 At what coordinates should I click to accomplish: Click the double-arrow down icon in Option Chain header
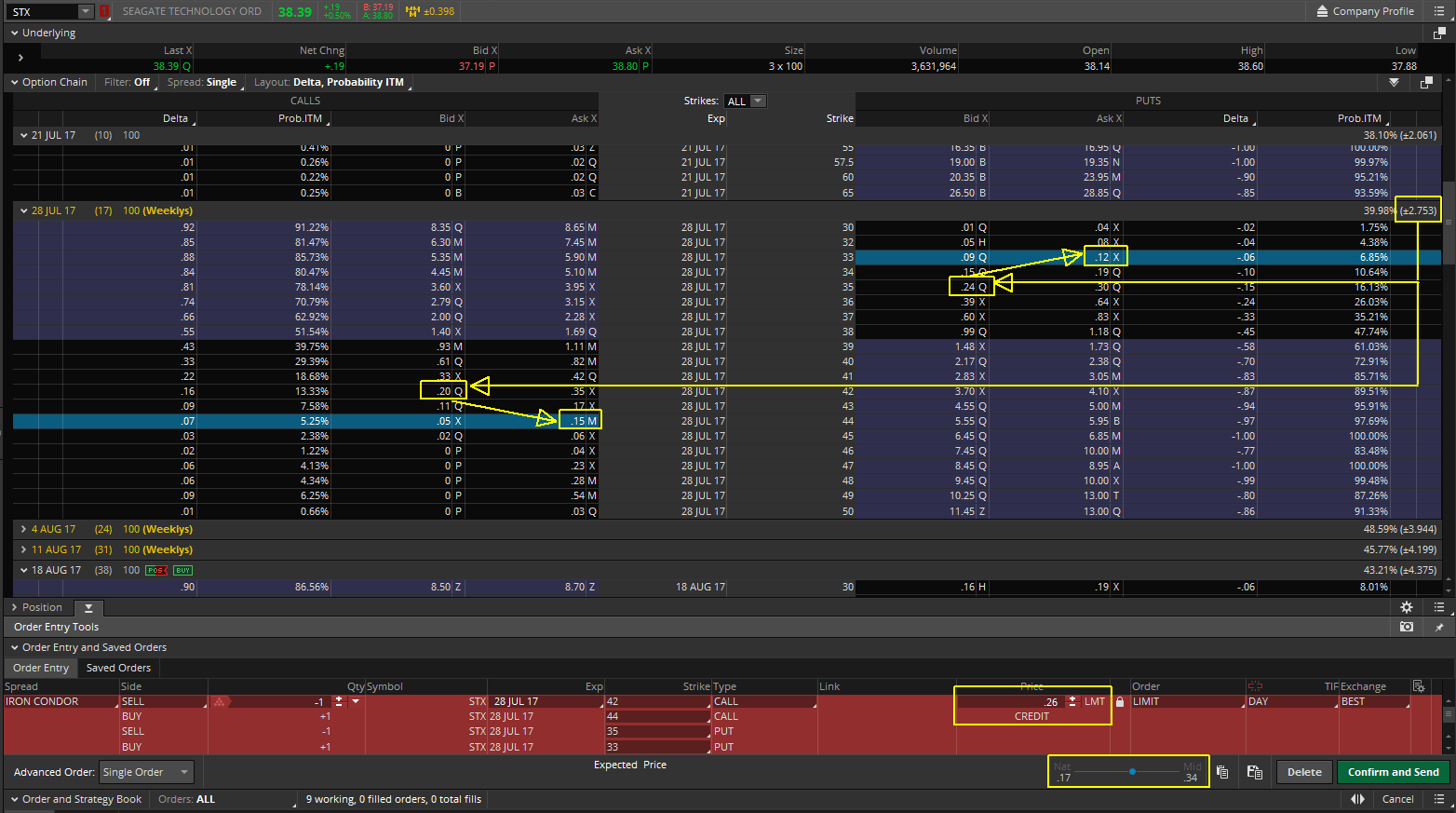[1394, 82]
